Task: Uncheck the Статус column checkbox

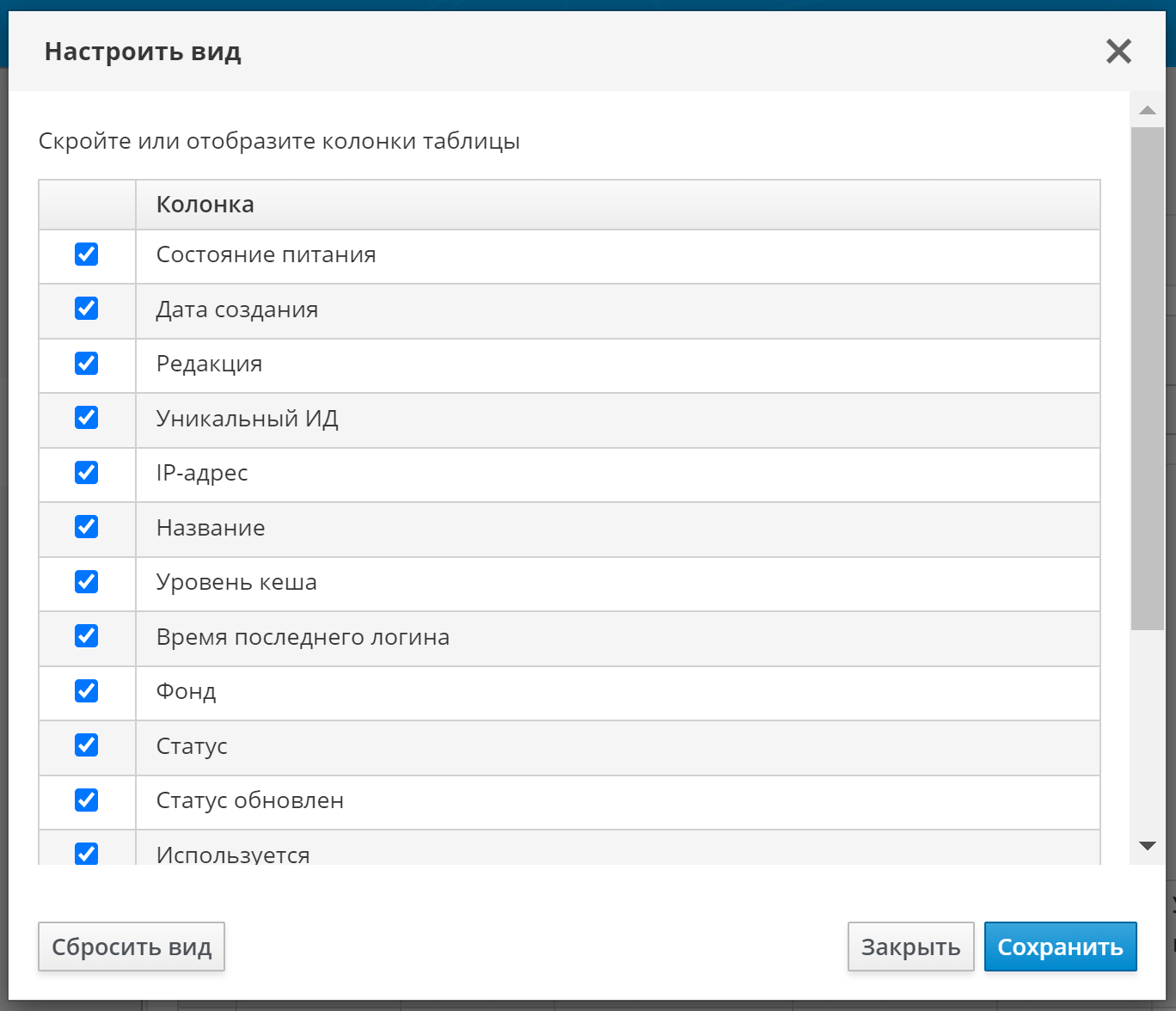Action: [x=87, y=745]
